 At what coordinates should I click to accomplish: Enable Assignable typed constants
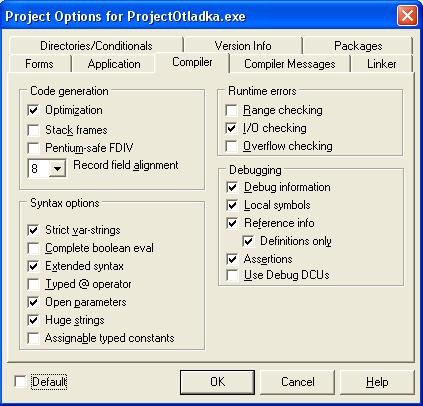click(x=33, y=338)
